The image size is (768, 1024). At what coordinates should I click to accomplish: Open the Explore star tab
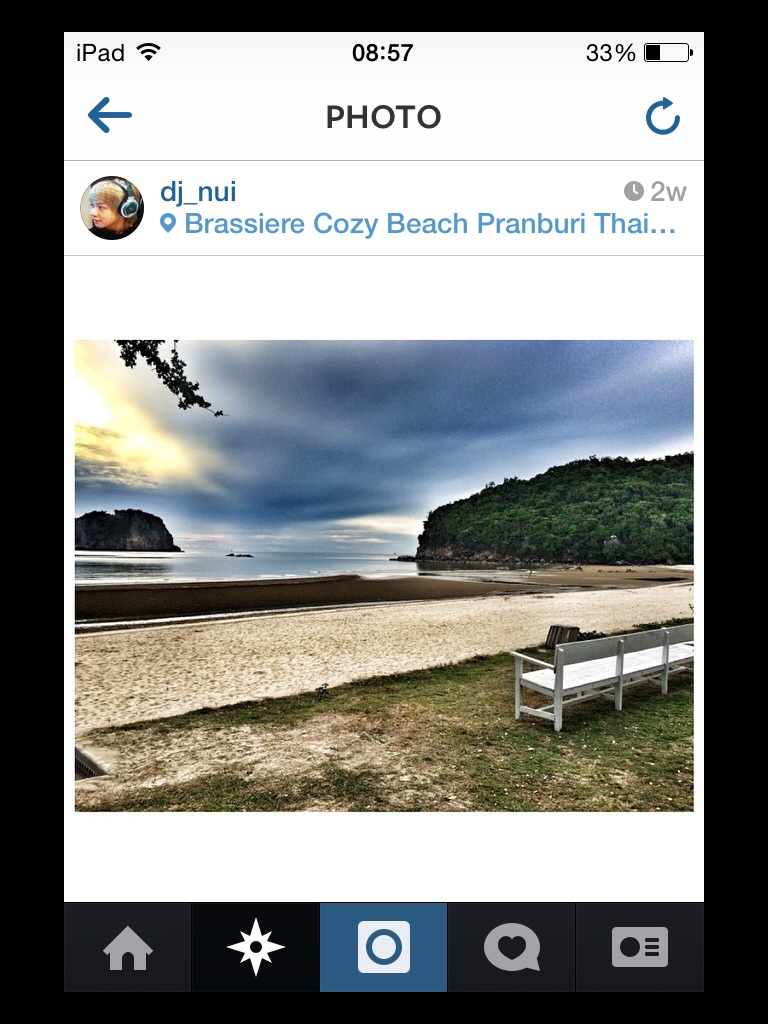pos(255,948)
